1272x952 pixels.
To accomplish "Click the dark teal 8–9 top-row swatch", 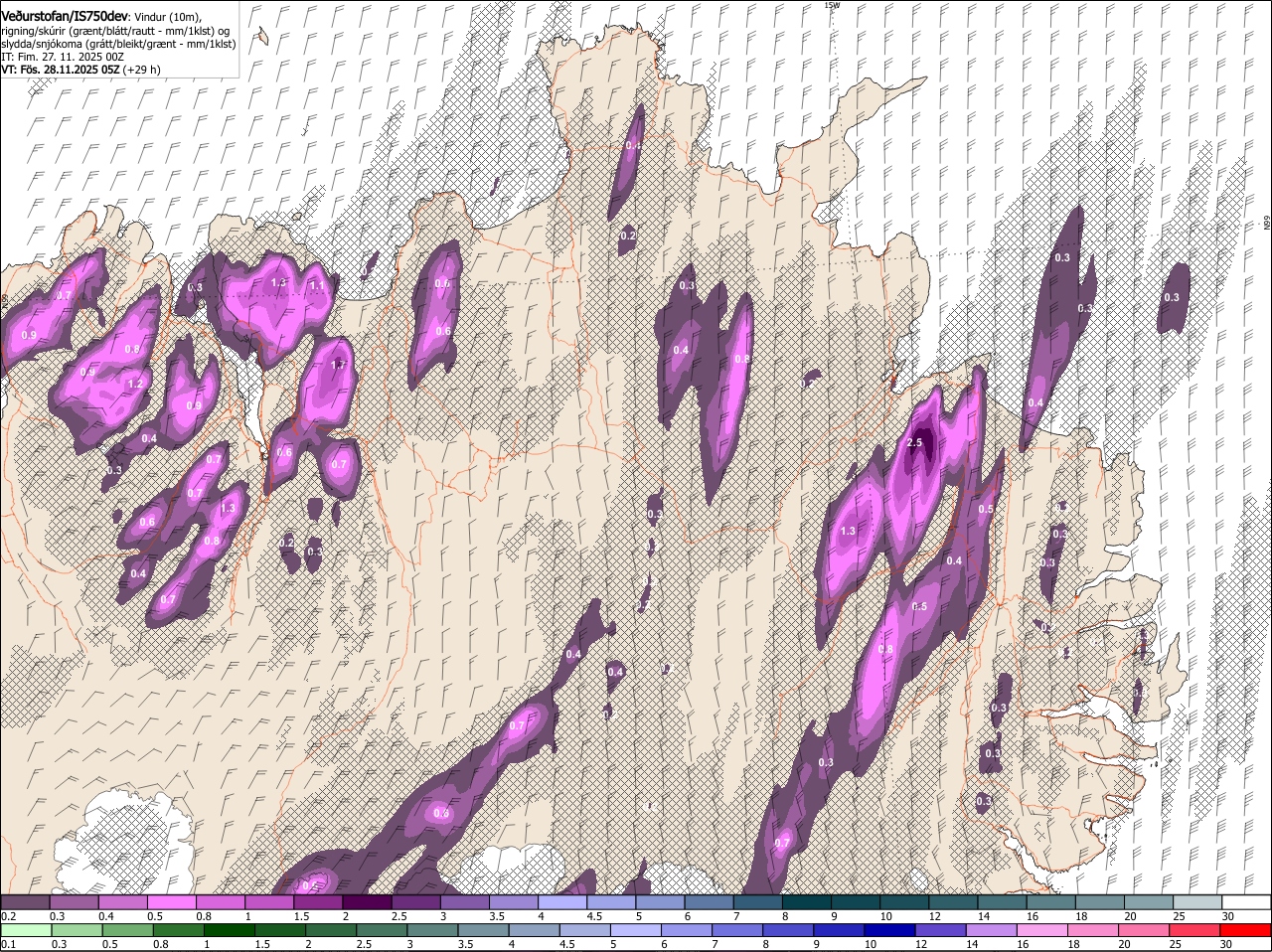I will pyautogui.click(x=806, y=902).
